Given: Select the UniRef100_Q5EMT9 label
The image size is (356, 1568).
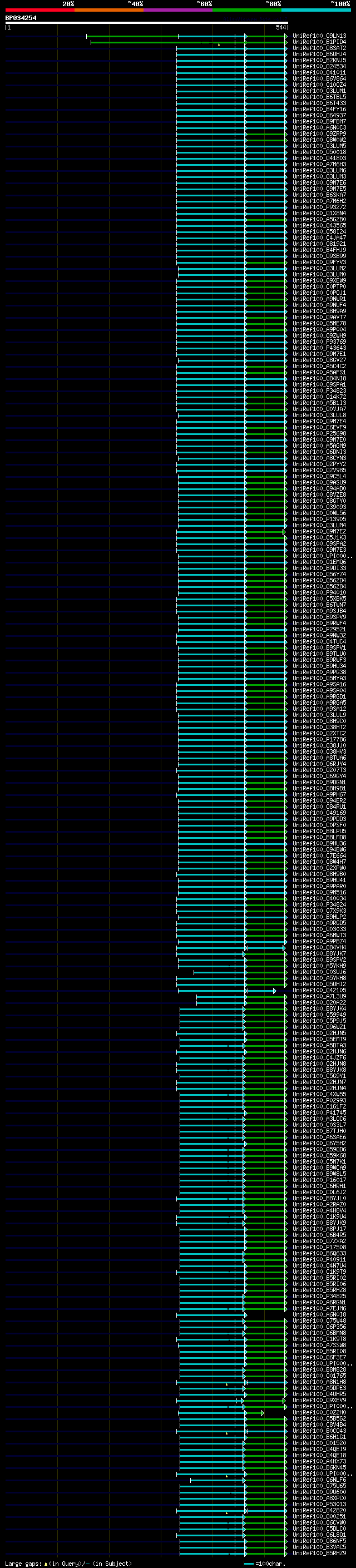Looking at the screenshot, I should 319,1039.
